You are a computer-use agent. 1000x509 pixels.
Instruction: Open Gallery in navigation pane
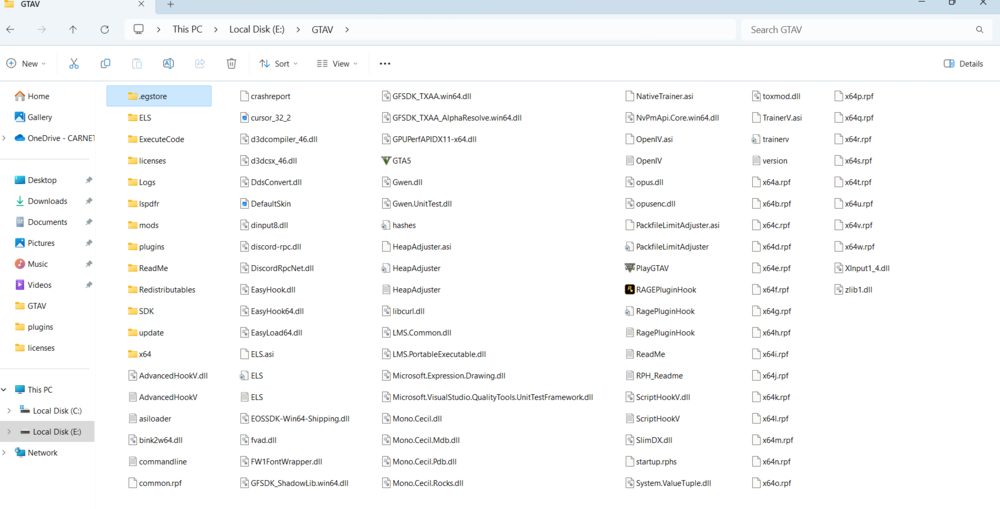33,117
